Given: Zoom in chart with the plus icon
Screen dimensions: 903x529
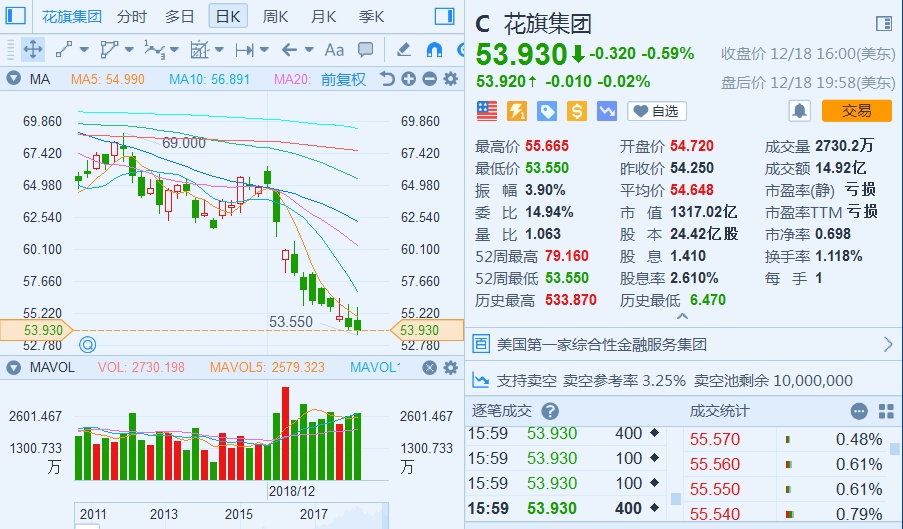Looking at the screenshot, I should point(408,78).
